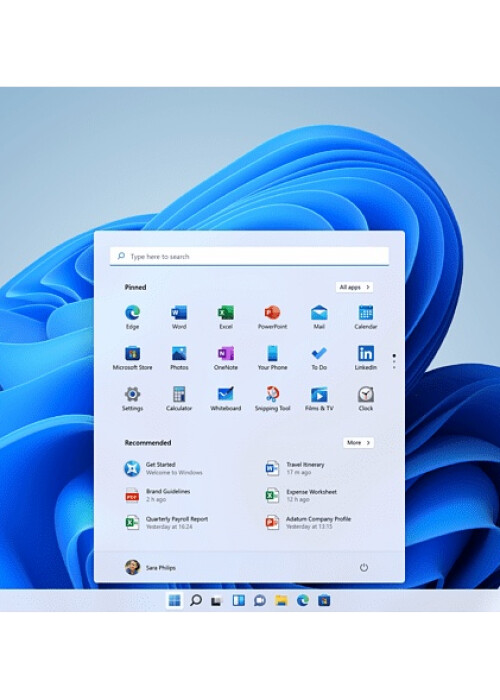
Task: Open the Mail app
Action: coord(319,317)
